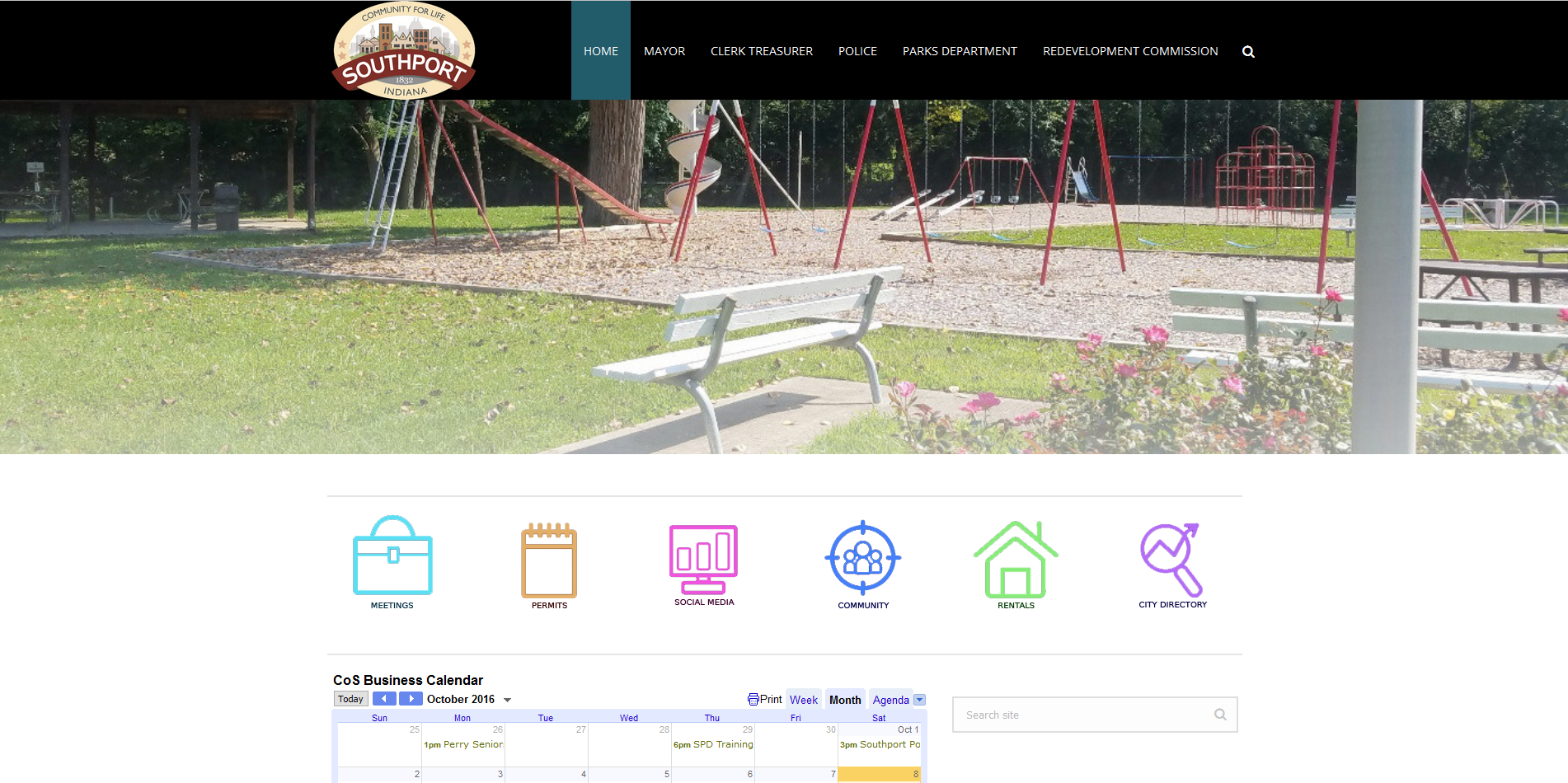Click the Meetings briefcase icon
Screen dimensions: 1568x783
click(x=392, y=556)
